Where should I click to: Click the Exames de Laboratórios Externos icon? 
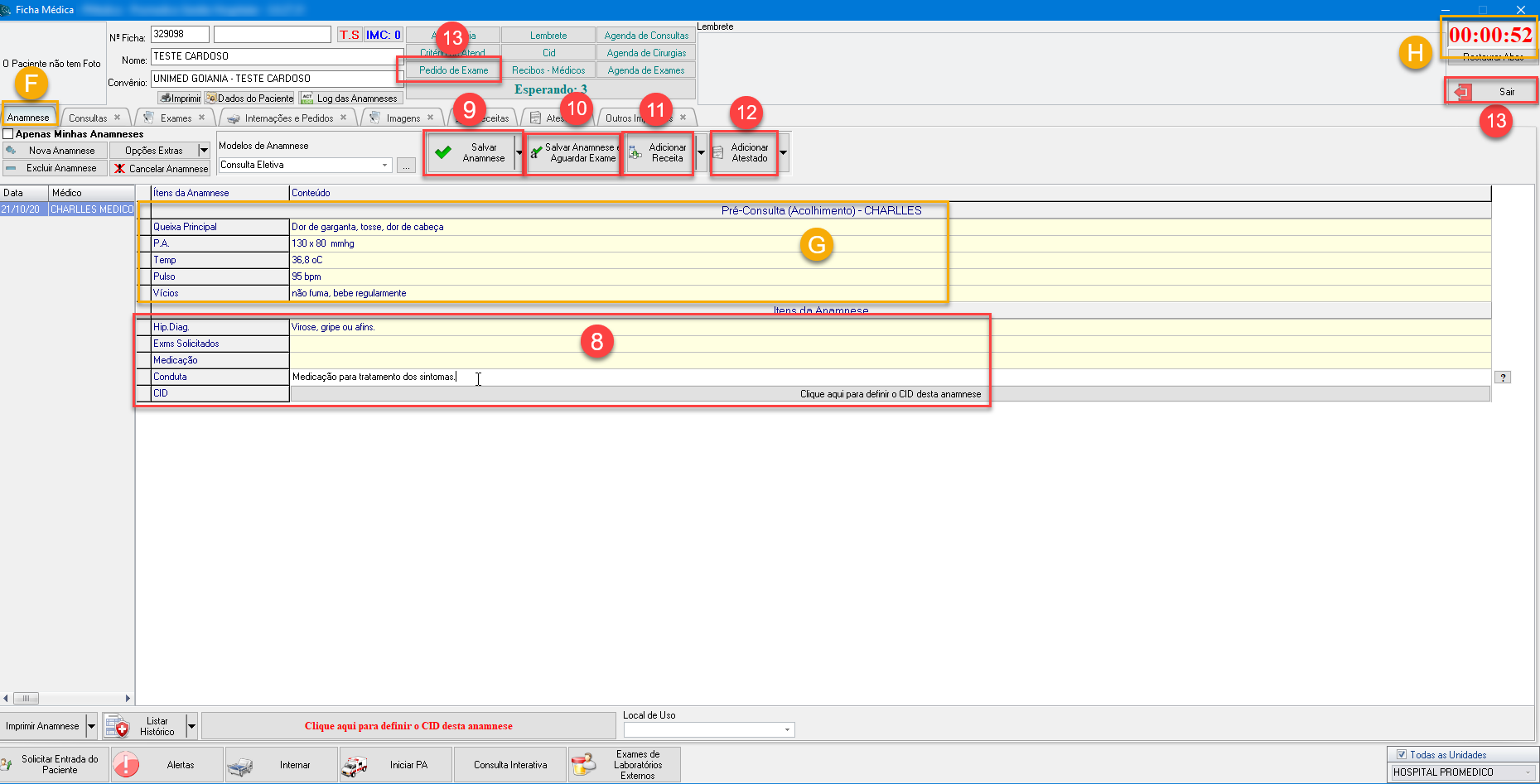583,764
